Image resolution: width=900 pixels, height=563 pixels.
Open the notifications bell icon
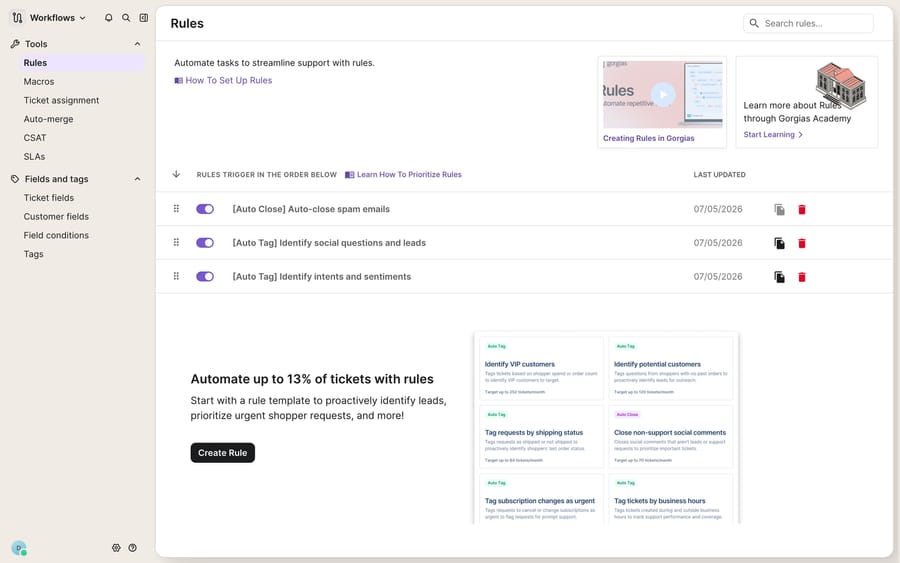108,18
